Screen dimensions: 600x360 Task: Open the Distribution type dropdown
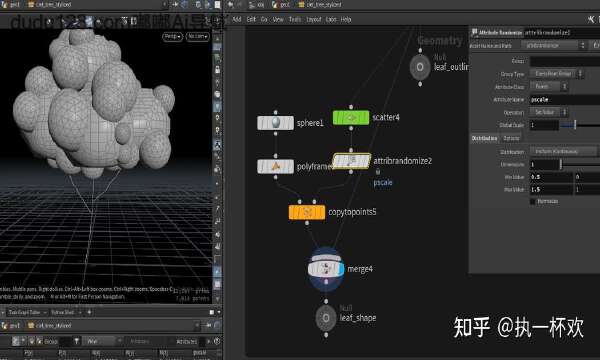coord(563,151)
